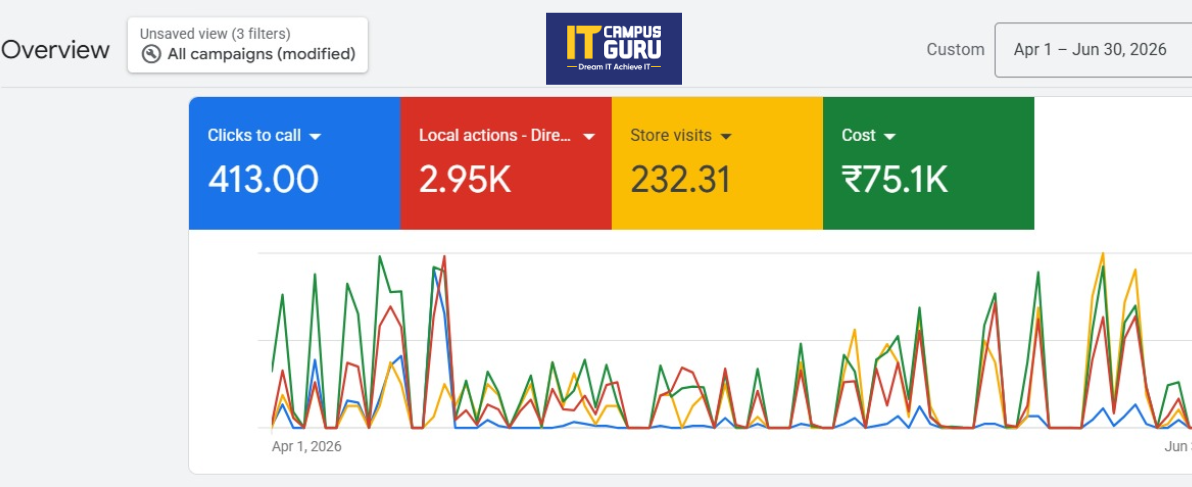Viewport: 1192px width, 487px height.
Task: Click the Cost metric label
Action: tap(858, 135)
